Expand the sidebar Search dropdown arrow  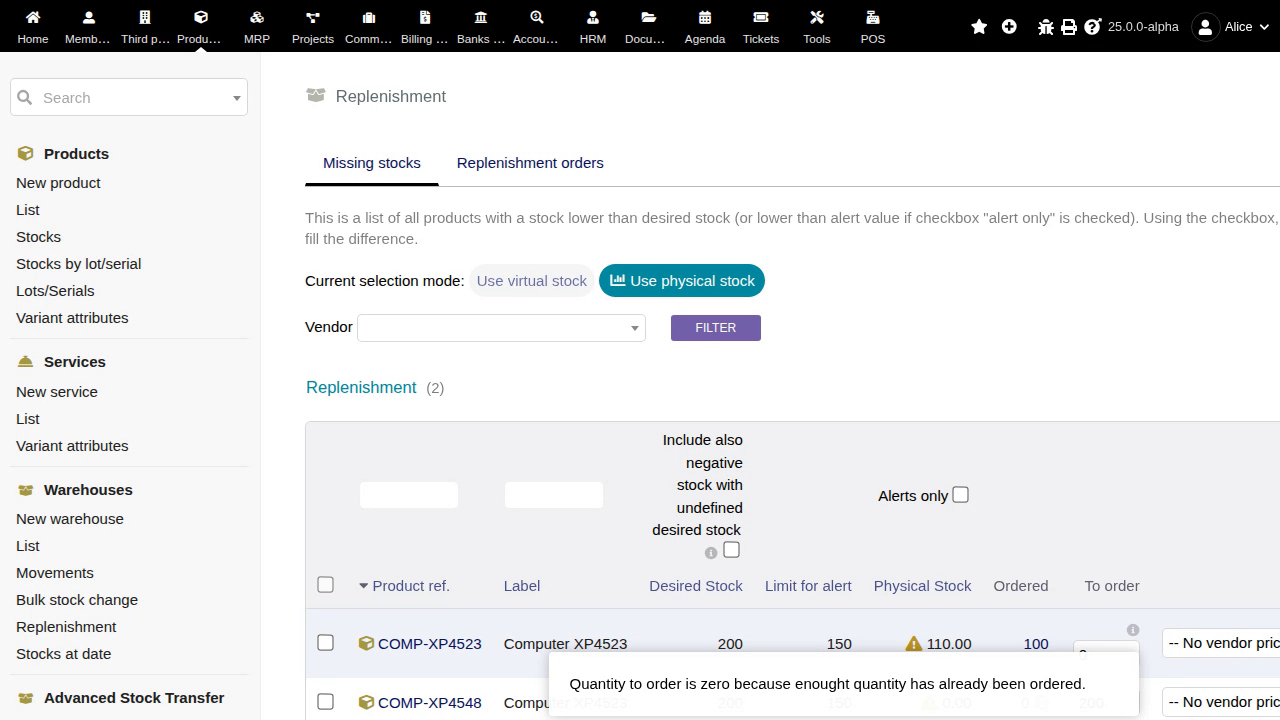point(237,98)
